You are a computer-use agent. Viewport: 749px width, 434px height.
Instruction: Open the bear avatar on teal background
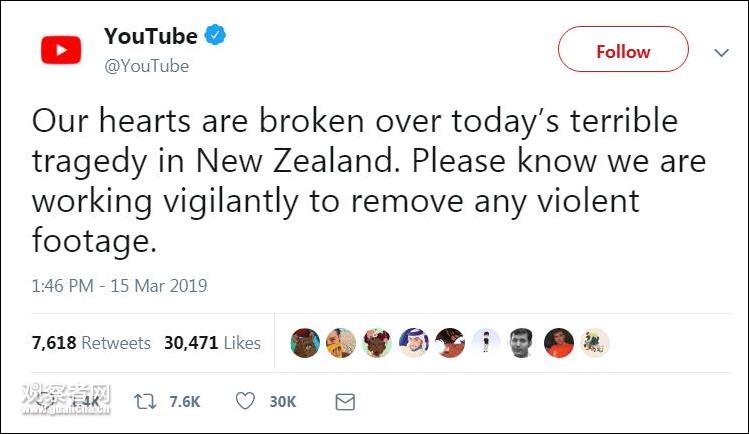point(305,343)
